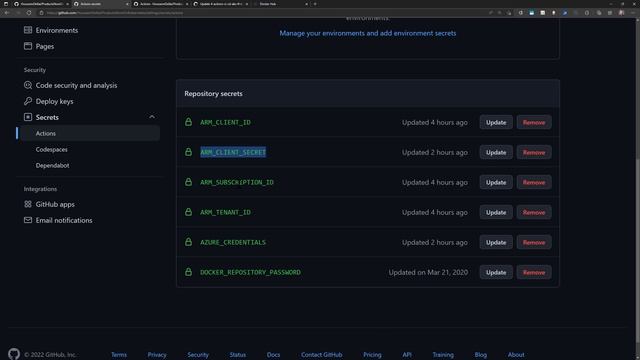Open the Training footer link

tap(443, 355)
